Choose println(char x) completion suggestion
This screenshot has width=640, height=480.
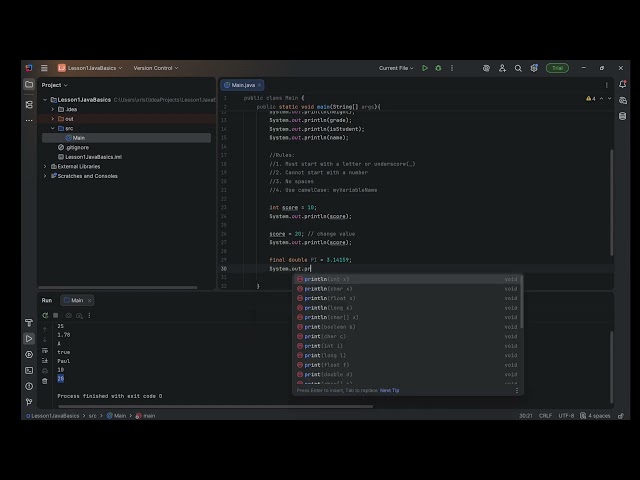tap(407, 289)
